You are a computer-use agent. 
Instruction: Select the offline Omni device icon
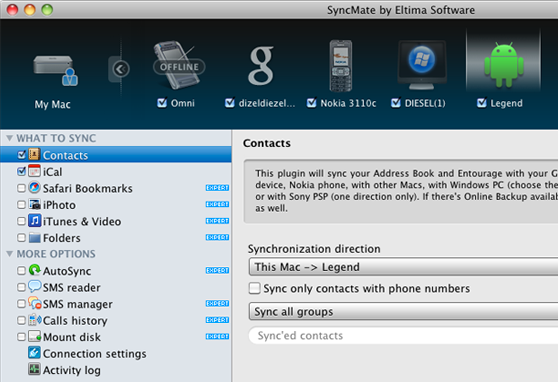(178, 65)
